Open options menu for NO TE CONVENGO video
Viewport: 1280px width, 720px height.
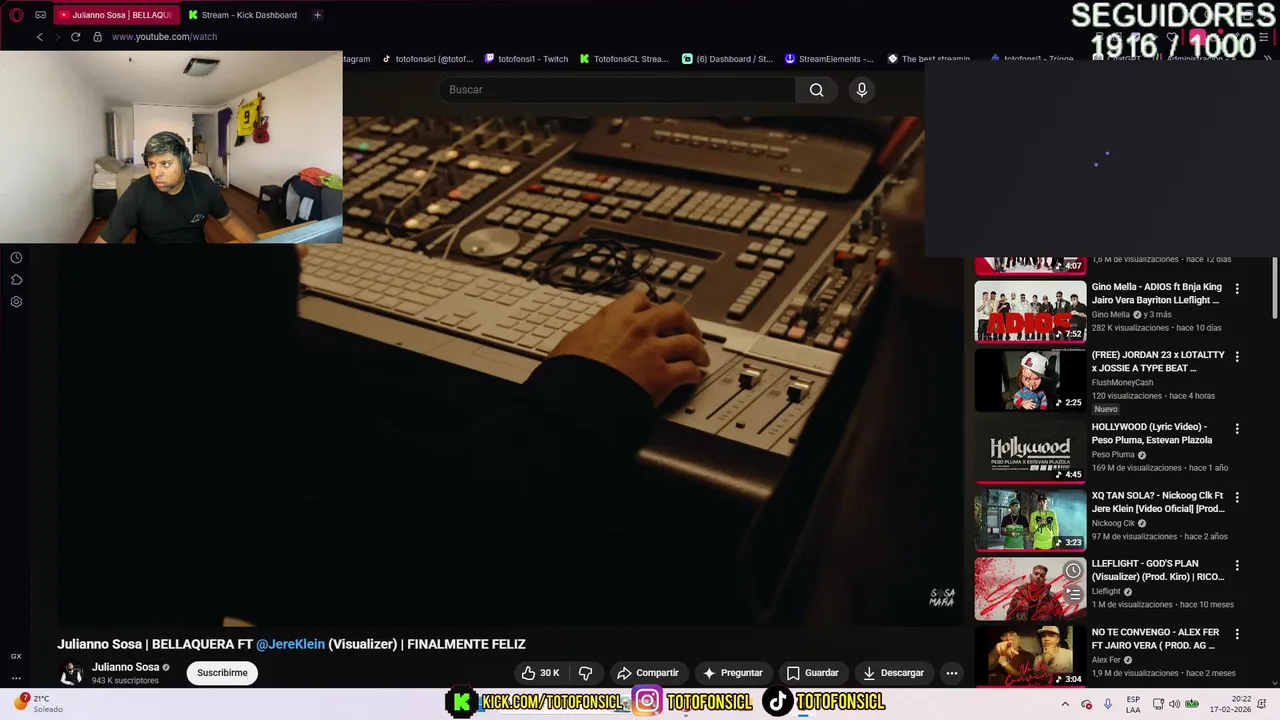(1237, 634)
